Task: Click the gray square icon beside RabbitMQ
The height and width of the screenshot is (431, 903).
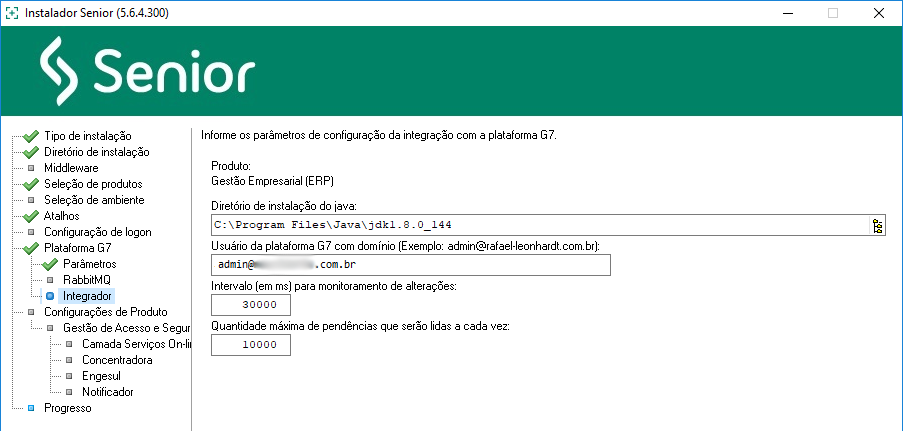Action: 50,280
